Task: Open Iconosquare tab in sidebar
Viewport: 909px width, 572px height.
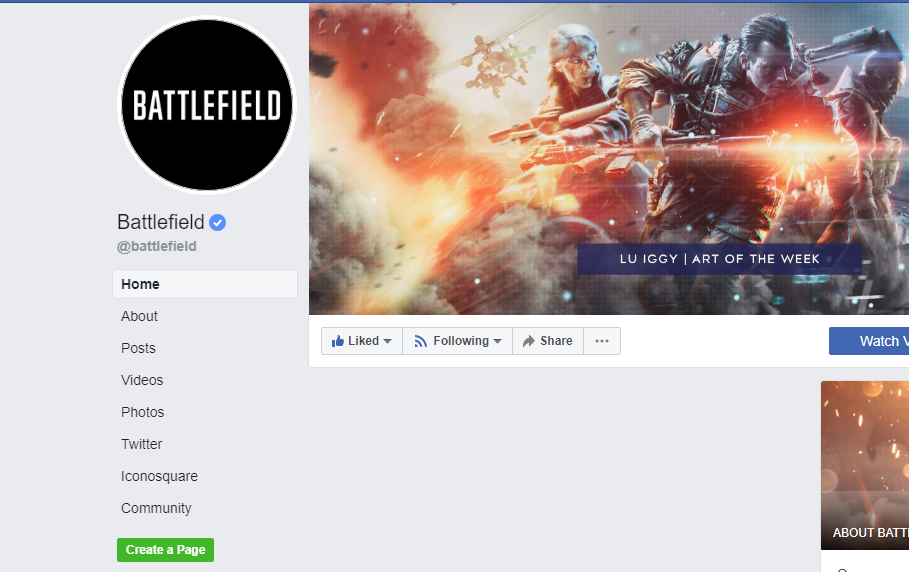Action: (x=159, y=476)
